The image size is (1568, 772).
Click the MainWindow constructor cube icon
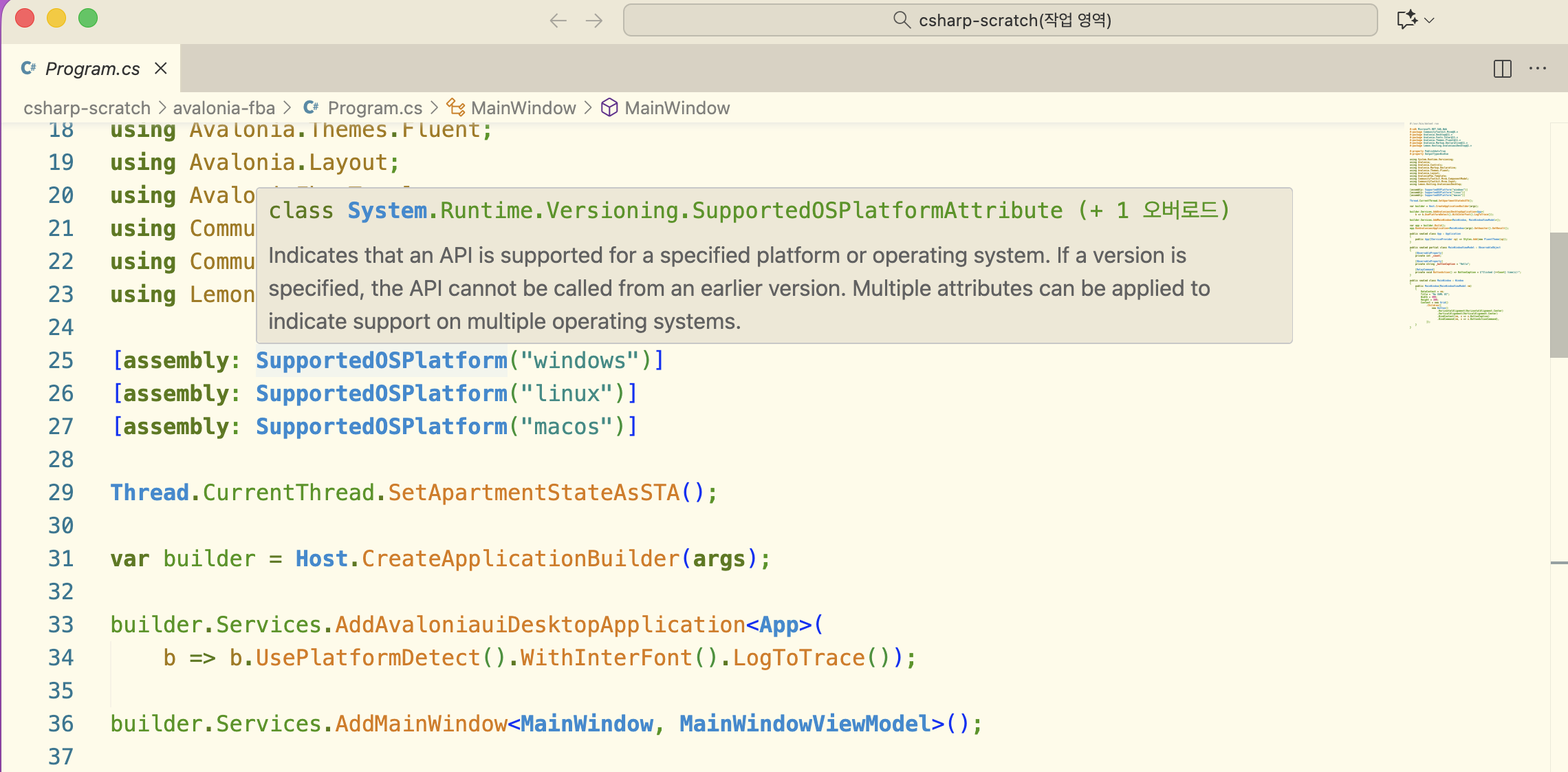(609, 107)
